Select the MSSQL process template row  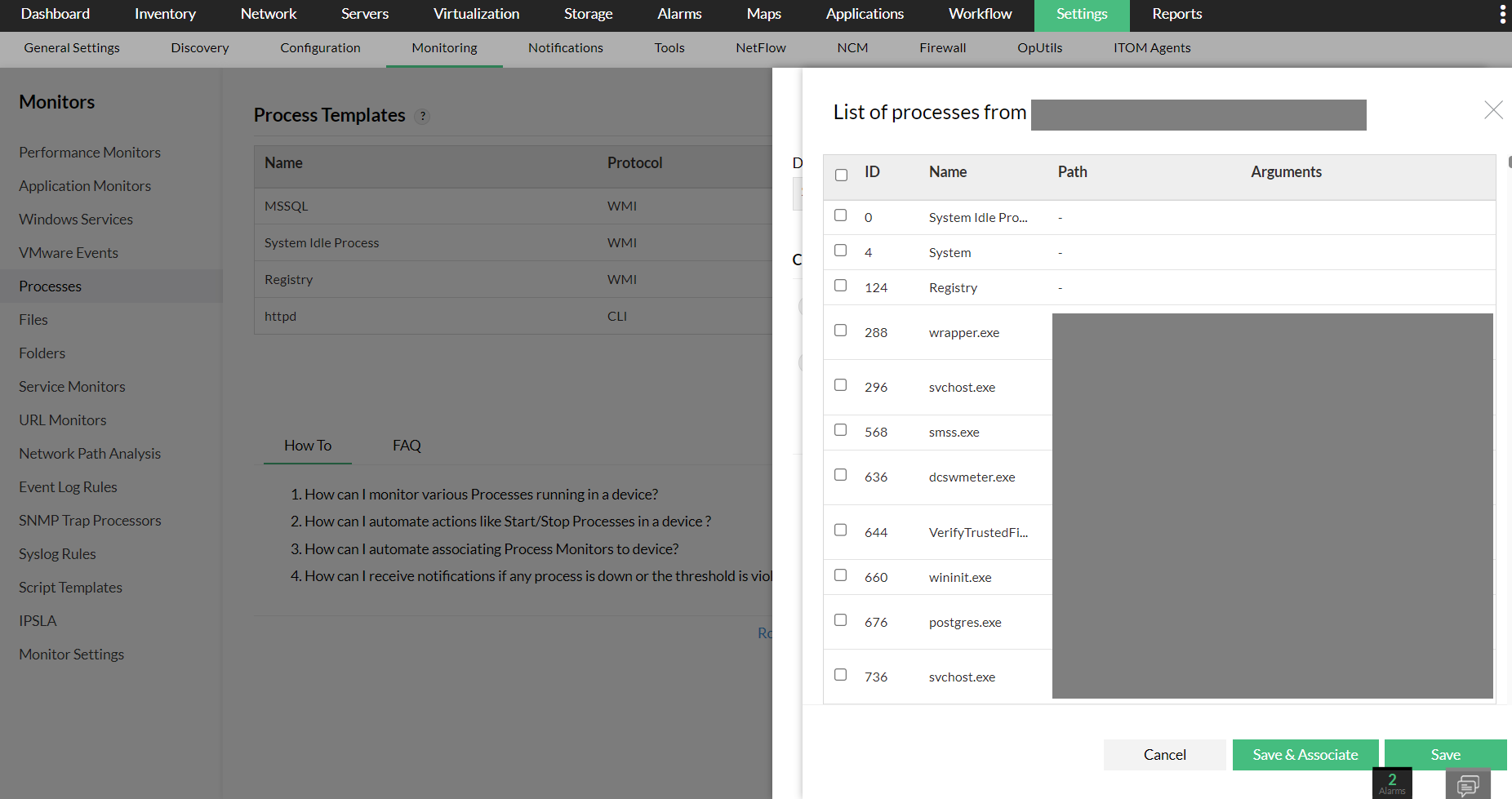(286, 206)
